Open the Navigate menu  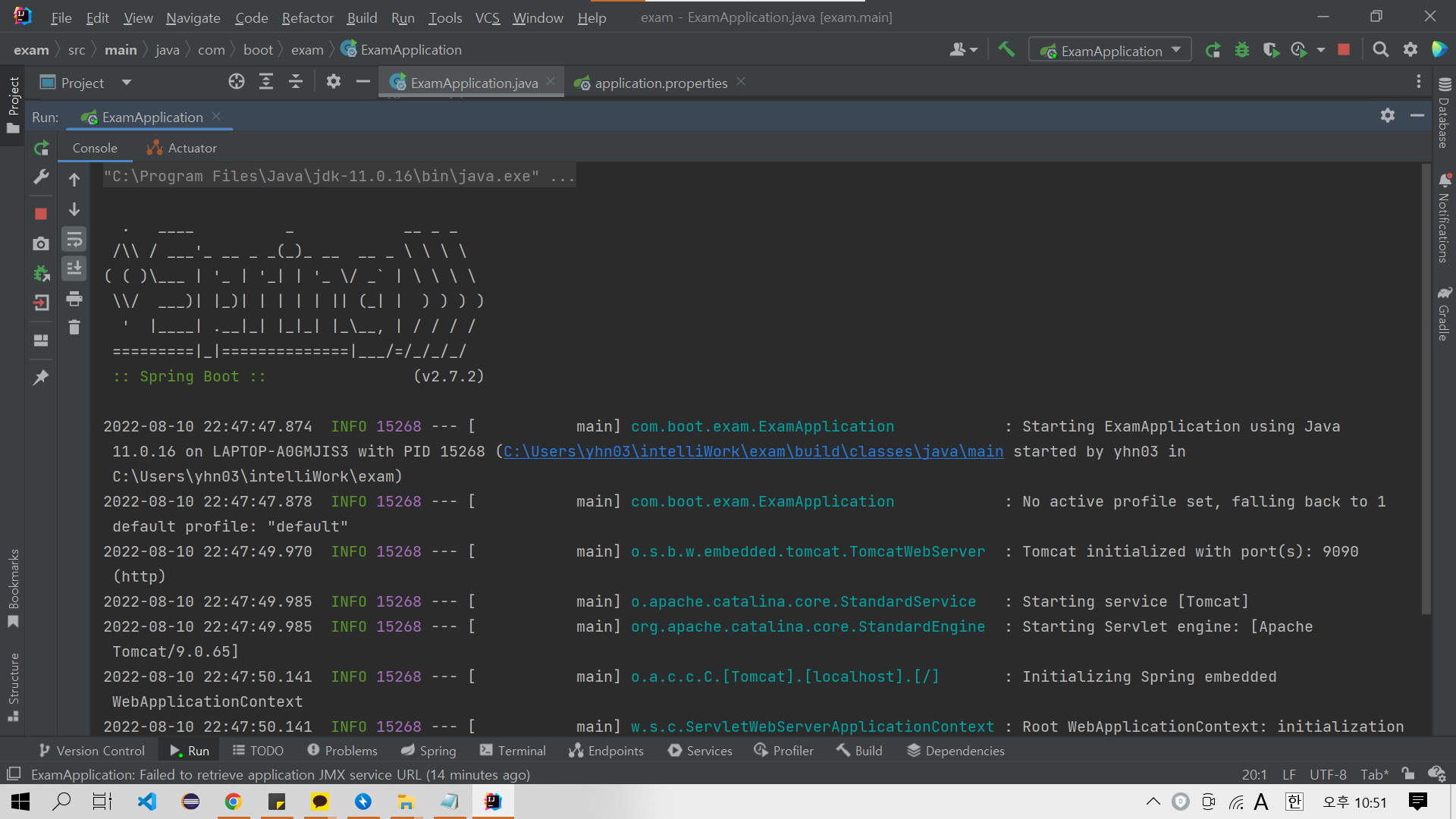pos(193,17)
